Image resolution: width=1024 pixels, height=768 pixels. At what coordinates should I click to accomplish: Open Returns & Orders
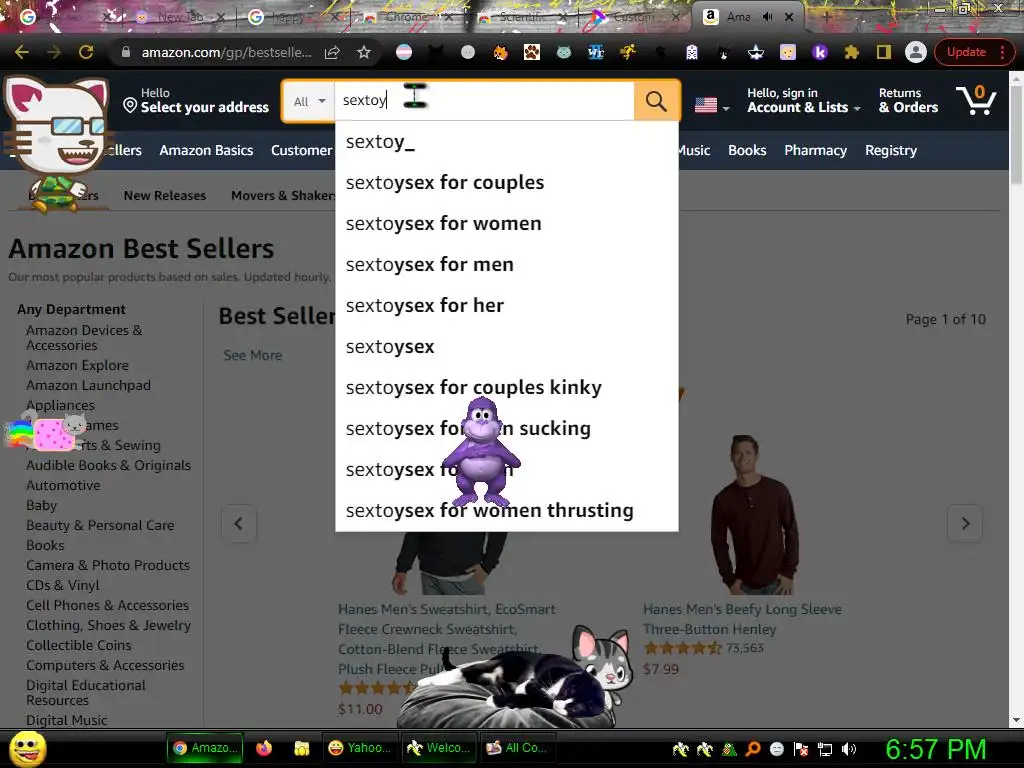pyautogui.click(x=908, y=101)
